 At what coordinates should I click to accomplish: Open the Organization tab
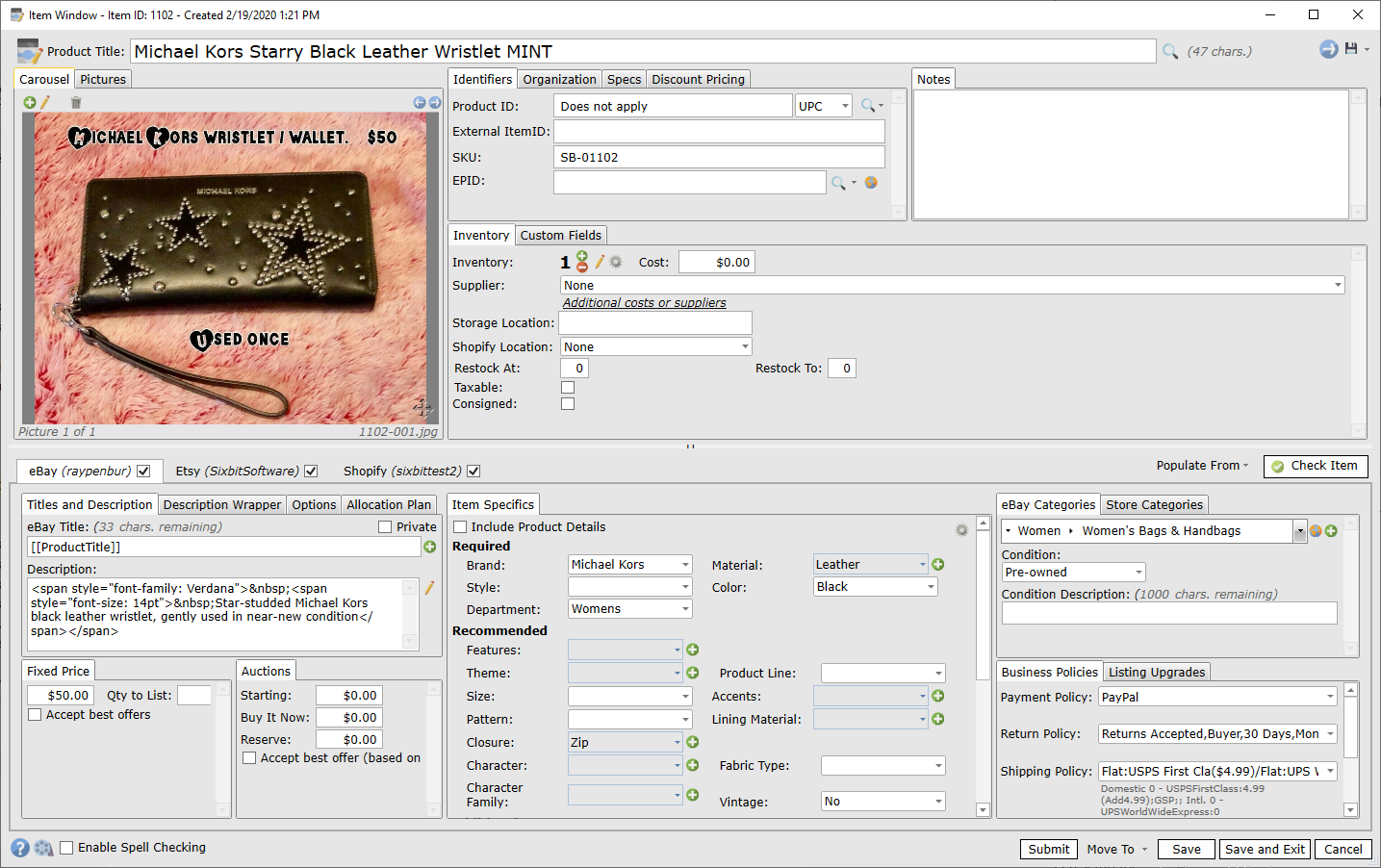click(x=560, y=80)
